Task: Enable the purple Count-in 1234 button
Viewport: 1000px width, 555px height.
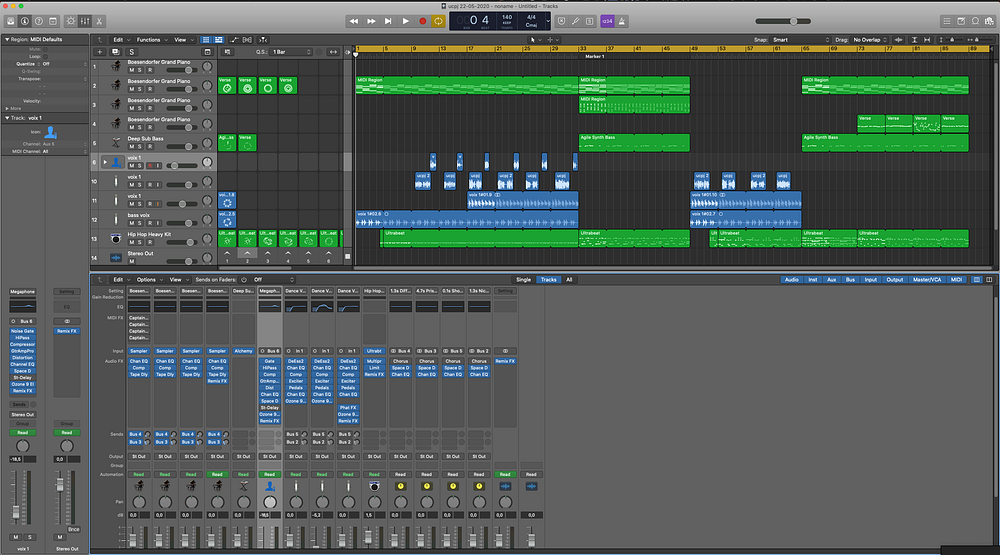Action: 607,20
